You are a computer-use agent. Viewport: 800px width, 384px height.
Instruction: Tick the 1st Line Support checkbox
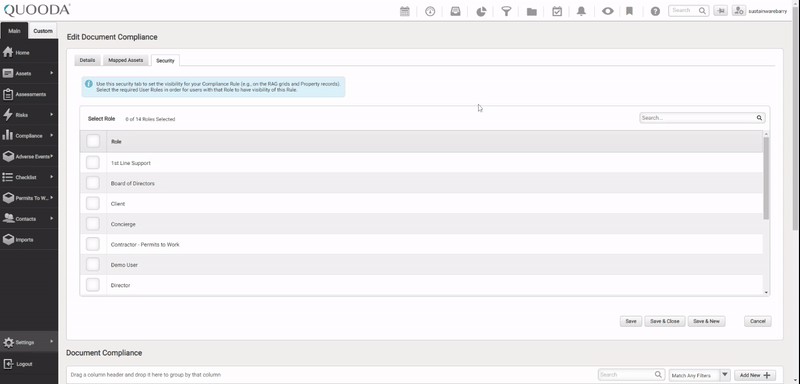point(93,163)
